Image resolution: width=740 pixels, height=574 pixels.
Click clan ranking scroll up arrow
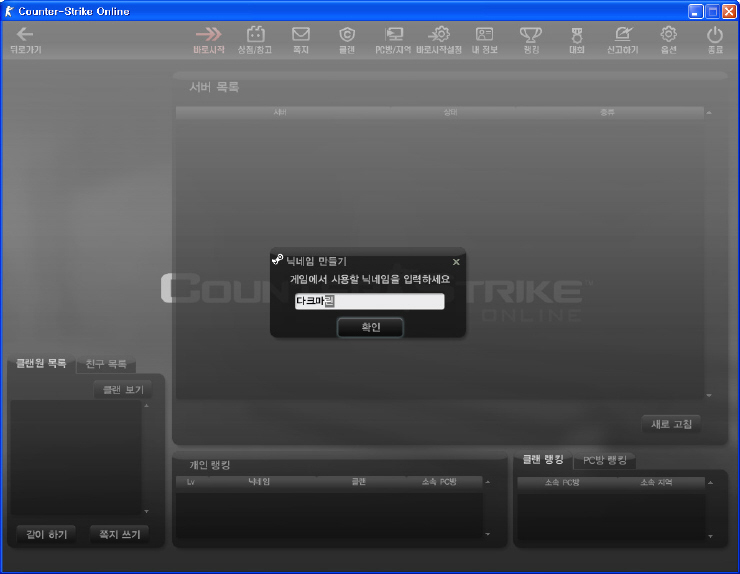click(x=710, y=482)
